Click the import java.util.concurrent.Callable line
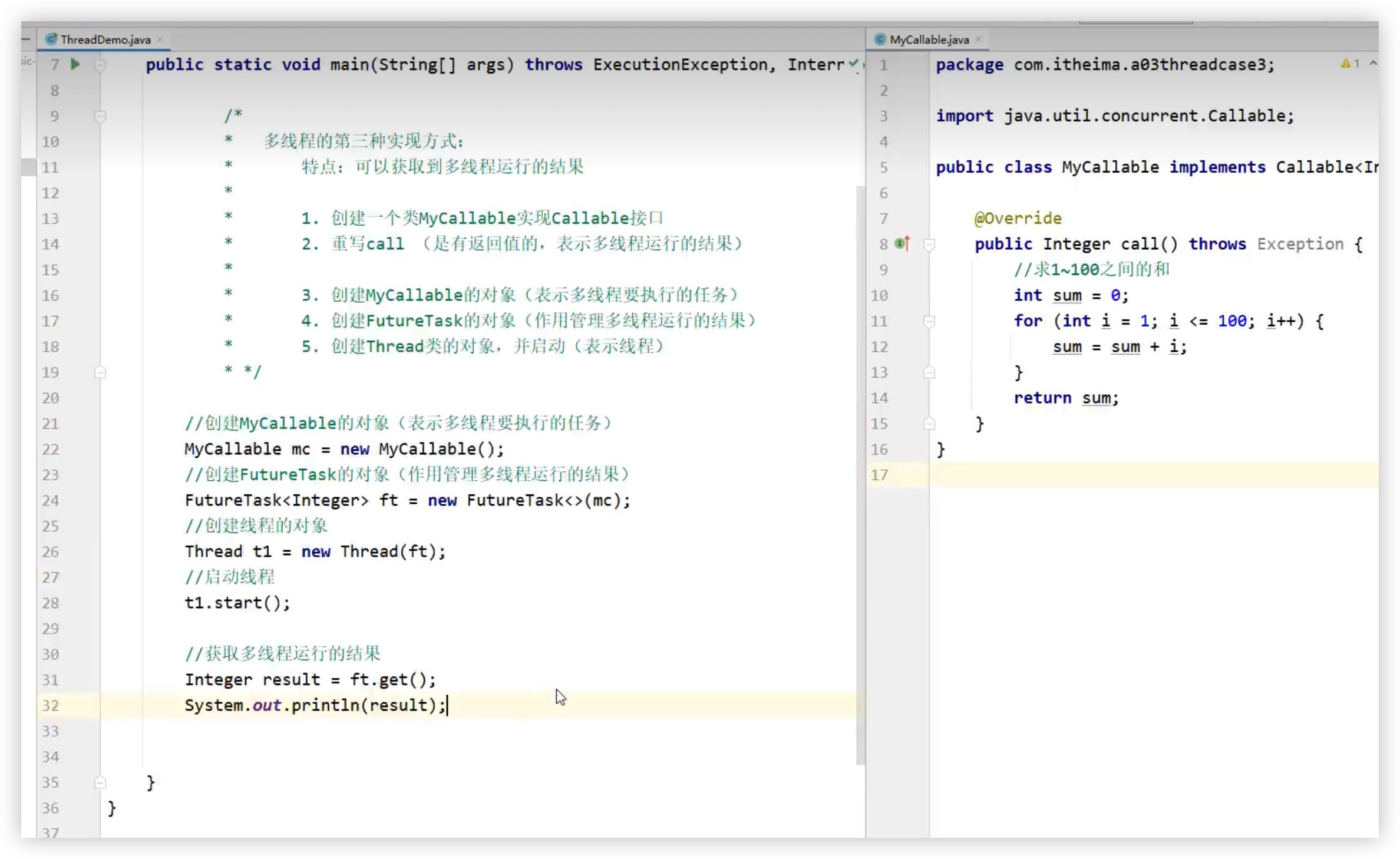This screenshot has height=859, width=1400. pyautogui.click(x=1115, y=116)
